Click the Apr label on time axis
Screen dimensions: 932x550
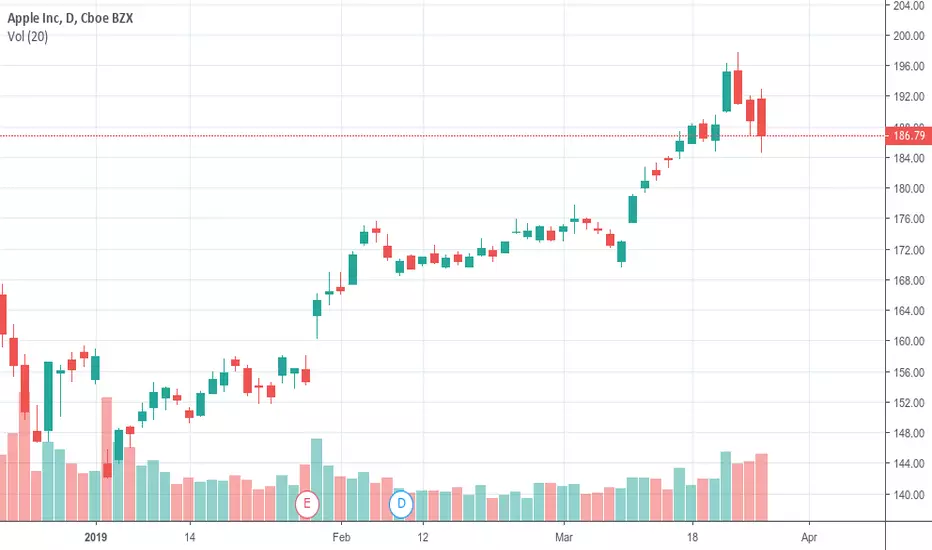[809, 538]
